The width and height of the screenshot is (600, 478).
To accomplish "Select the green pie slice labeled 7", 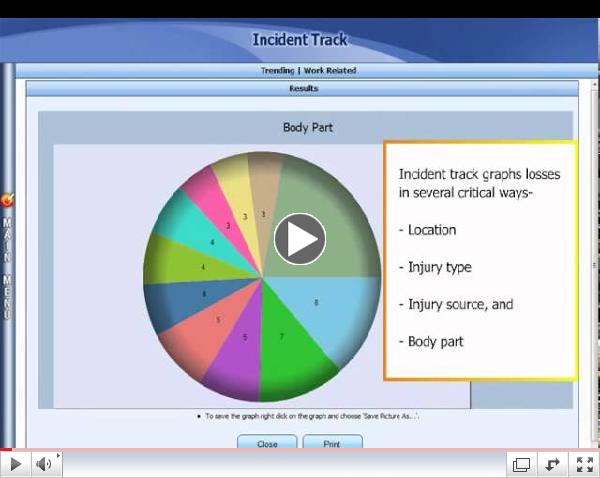I will tap(283, 345).
